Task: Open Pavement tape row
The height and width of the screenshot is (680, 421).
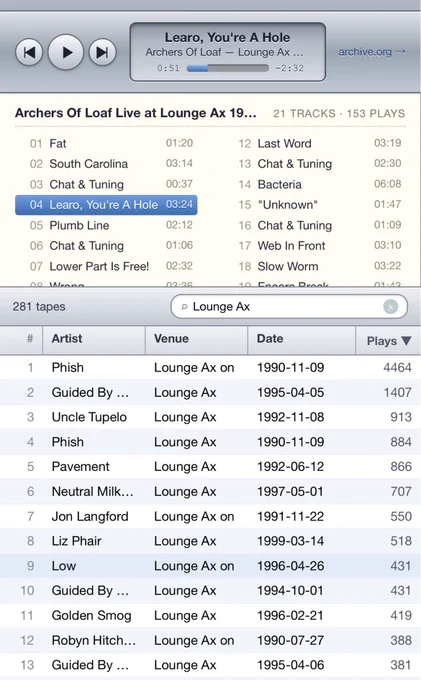Action: (210, 466)
